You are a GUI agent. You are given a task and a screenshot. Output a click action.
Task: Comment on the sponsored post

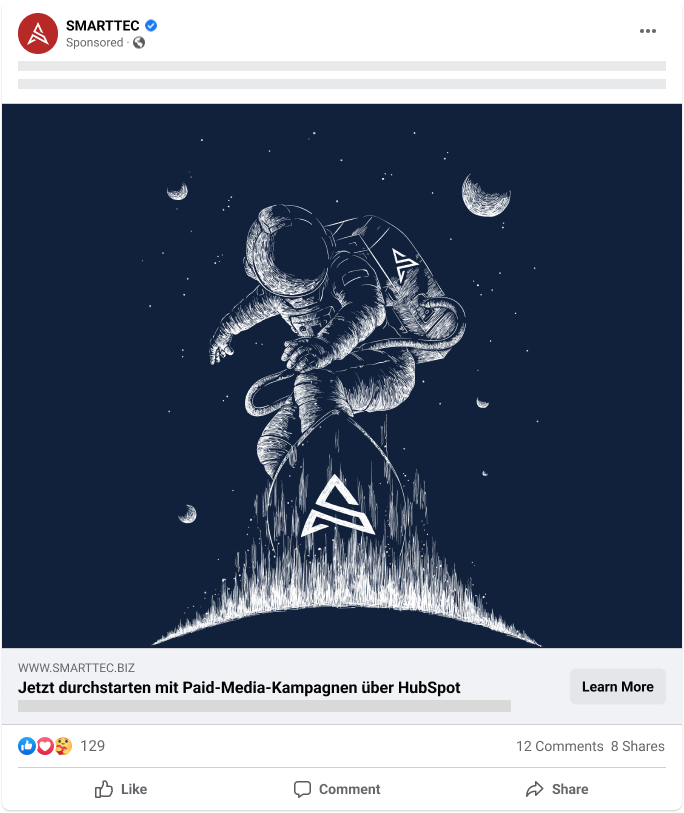tap(337, 789)
